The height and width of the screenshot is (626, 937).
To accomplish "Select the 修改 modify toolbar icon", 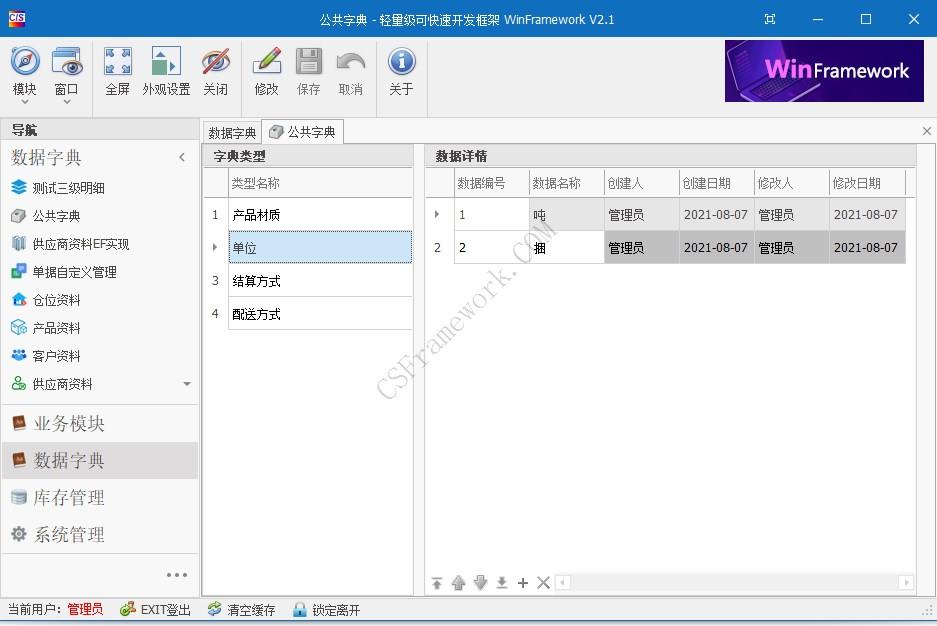I will 266,62.
